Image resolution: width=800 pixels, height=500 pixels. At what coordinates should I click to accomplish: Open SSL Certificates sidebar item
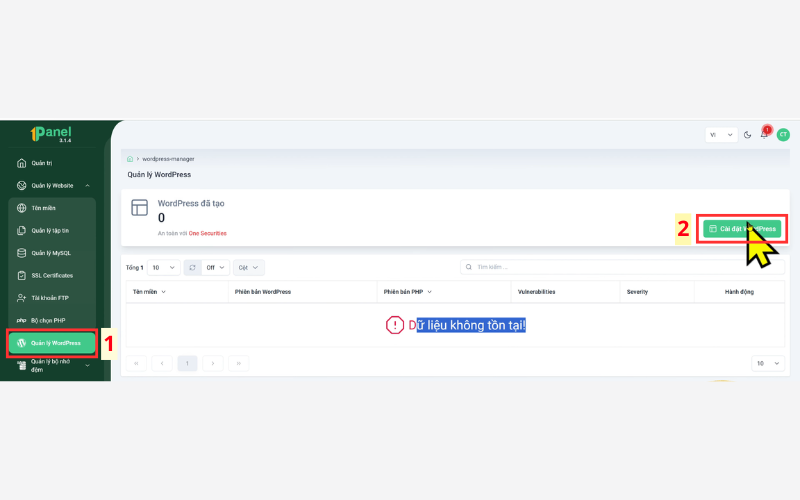[x=52, y=276]
